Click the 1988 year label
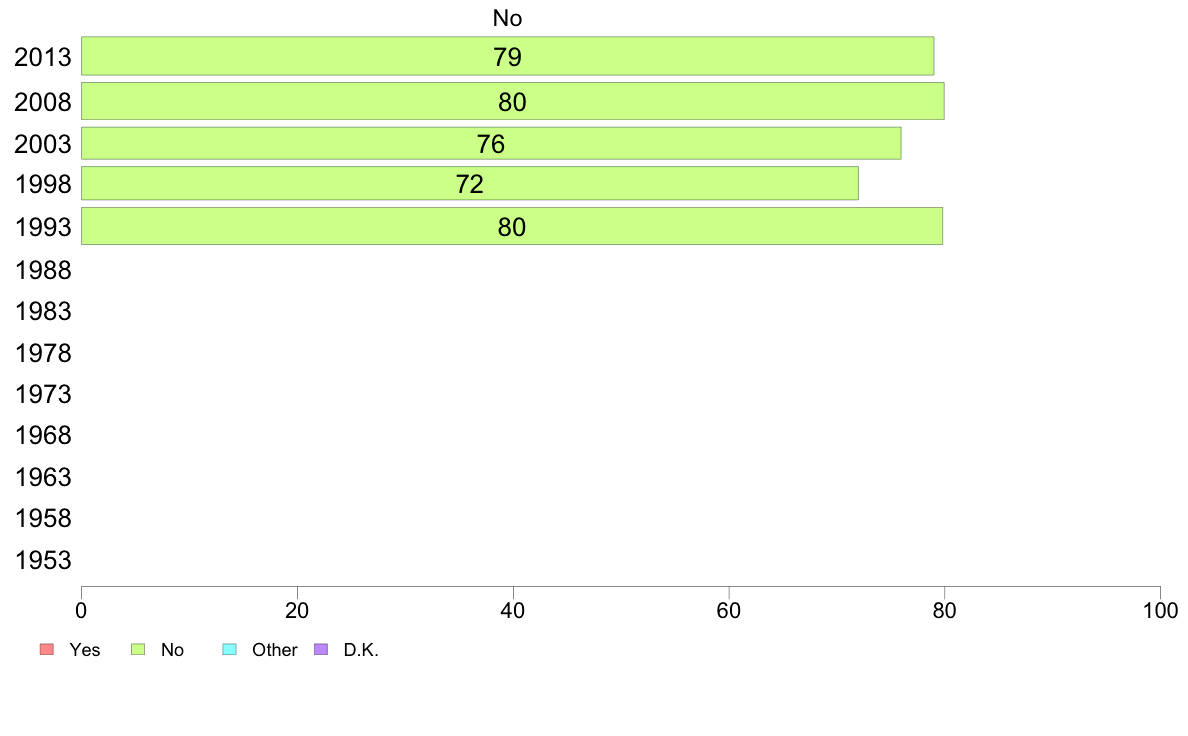The width and height of the screenshot is (1188, 736). point(43,271)
